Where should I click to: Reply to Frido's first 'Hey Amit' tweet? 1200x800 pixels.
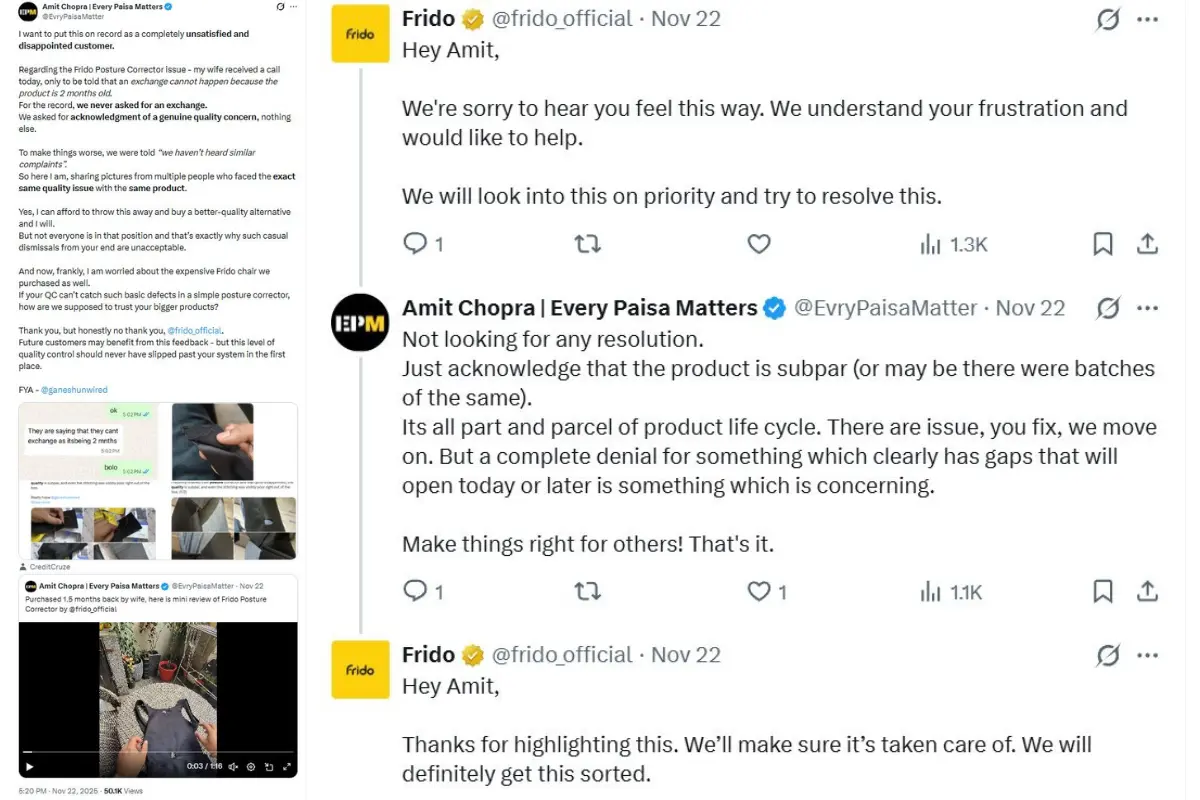tap(415, 243)
